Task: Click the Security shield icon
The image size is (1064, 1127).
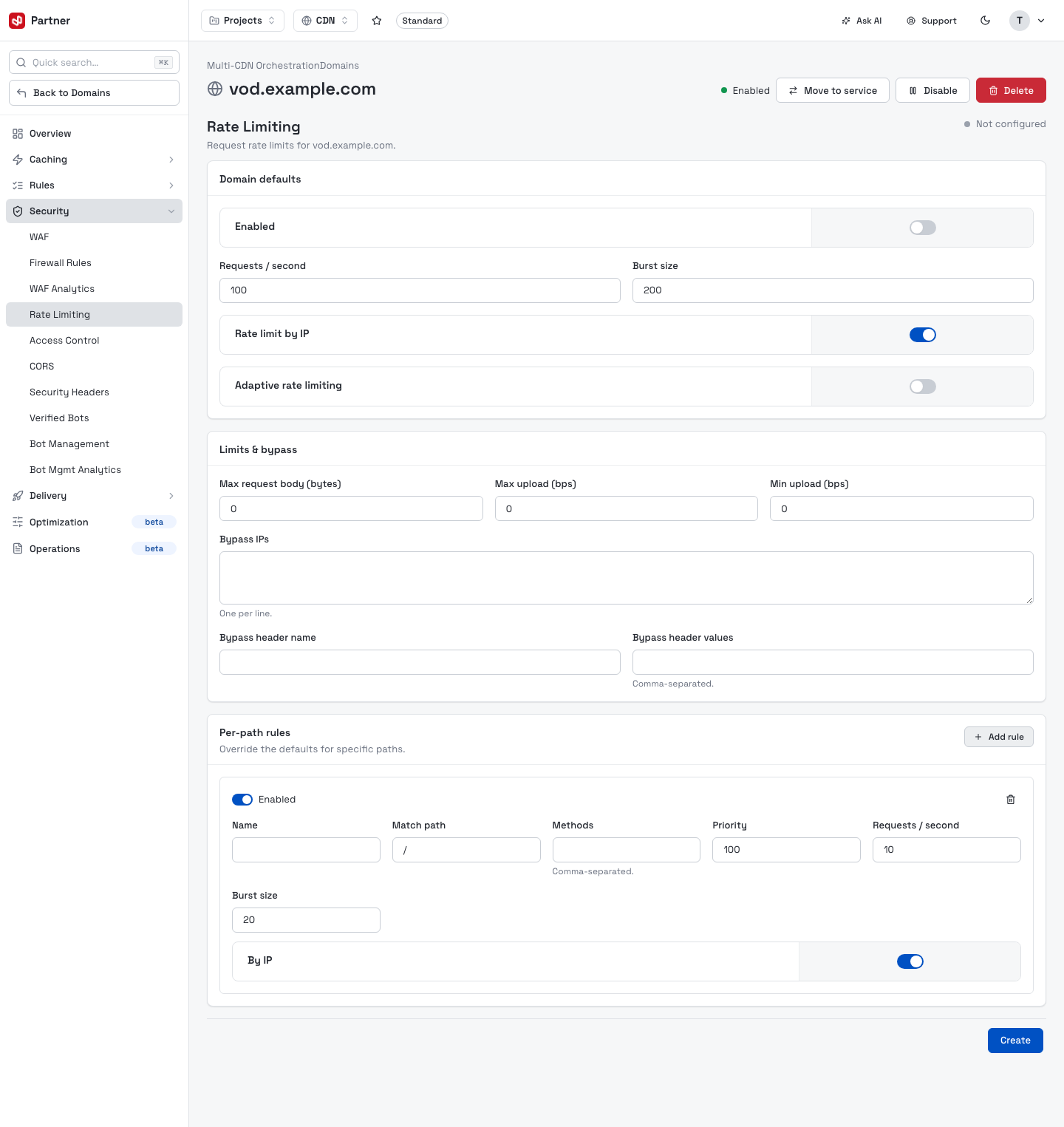Action: tap(18, 211)
